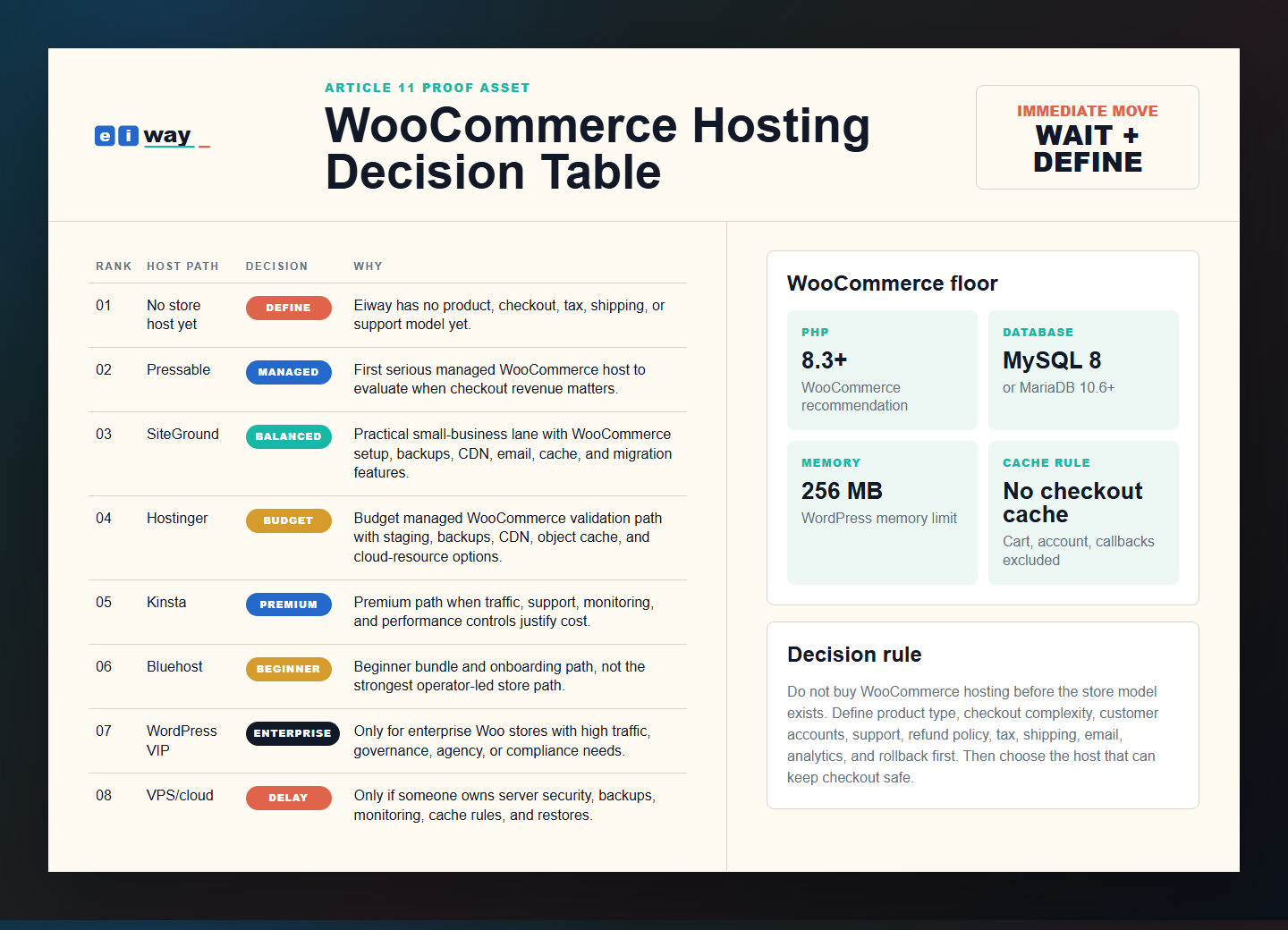Click the 'WooCommerce Hosting Decision Table' title

coord(597,148)
